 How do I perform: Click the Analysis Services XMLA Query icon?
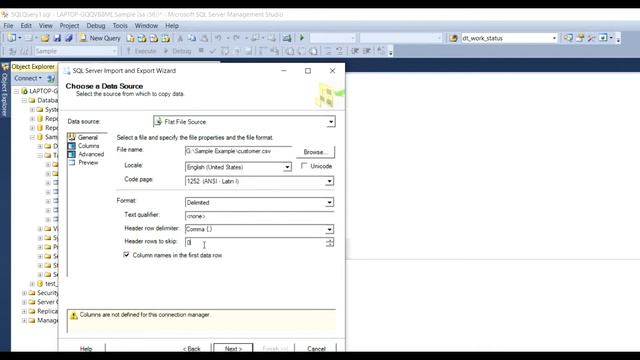166,38
